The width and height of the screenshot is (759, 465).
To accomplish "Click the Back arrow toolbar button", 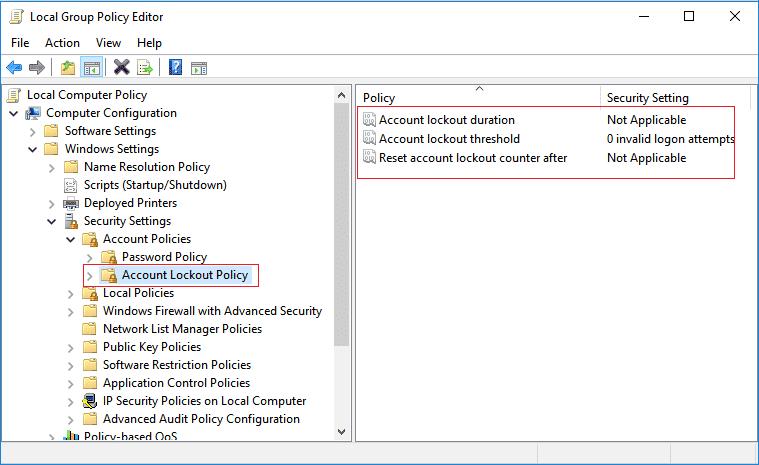I will click(14, 68).
